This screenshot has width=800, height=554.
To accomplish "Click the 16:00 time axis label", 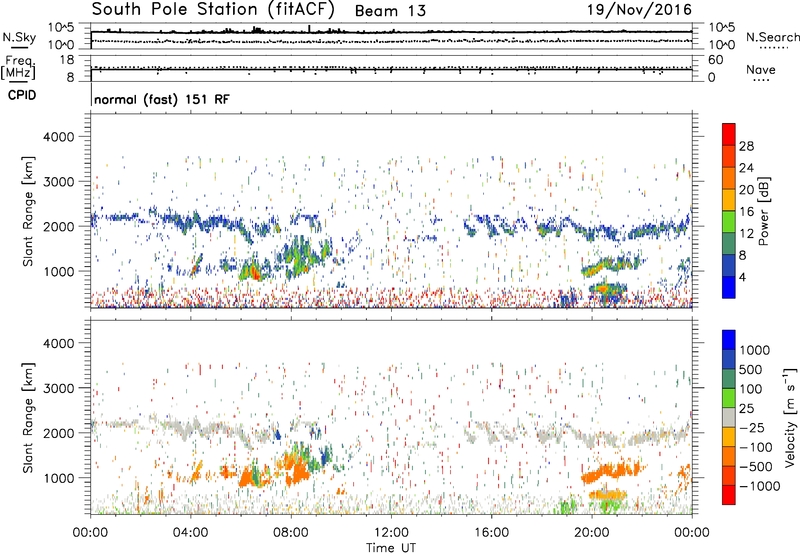I will [491, 533].
